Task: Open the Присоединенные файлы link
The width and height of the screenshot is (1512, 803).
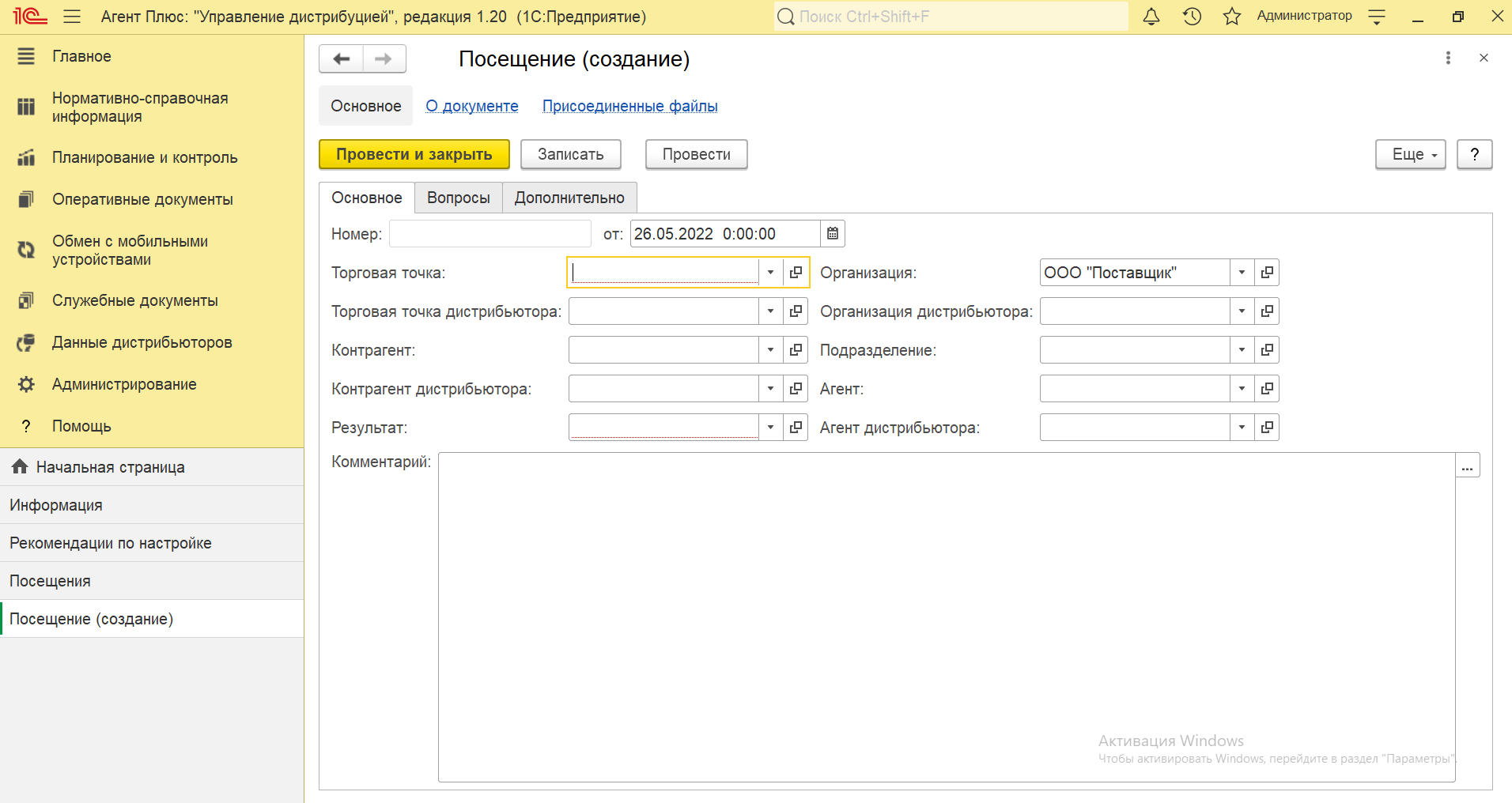Action: [630, 106]
